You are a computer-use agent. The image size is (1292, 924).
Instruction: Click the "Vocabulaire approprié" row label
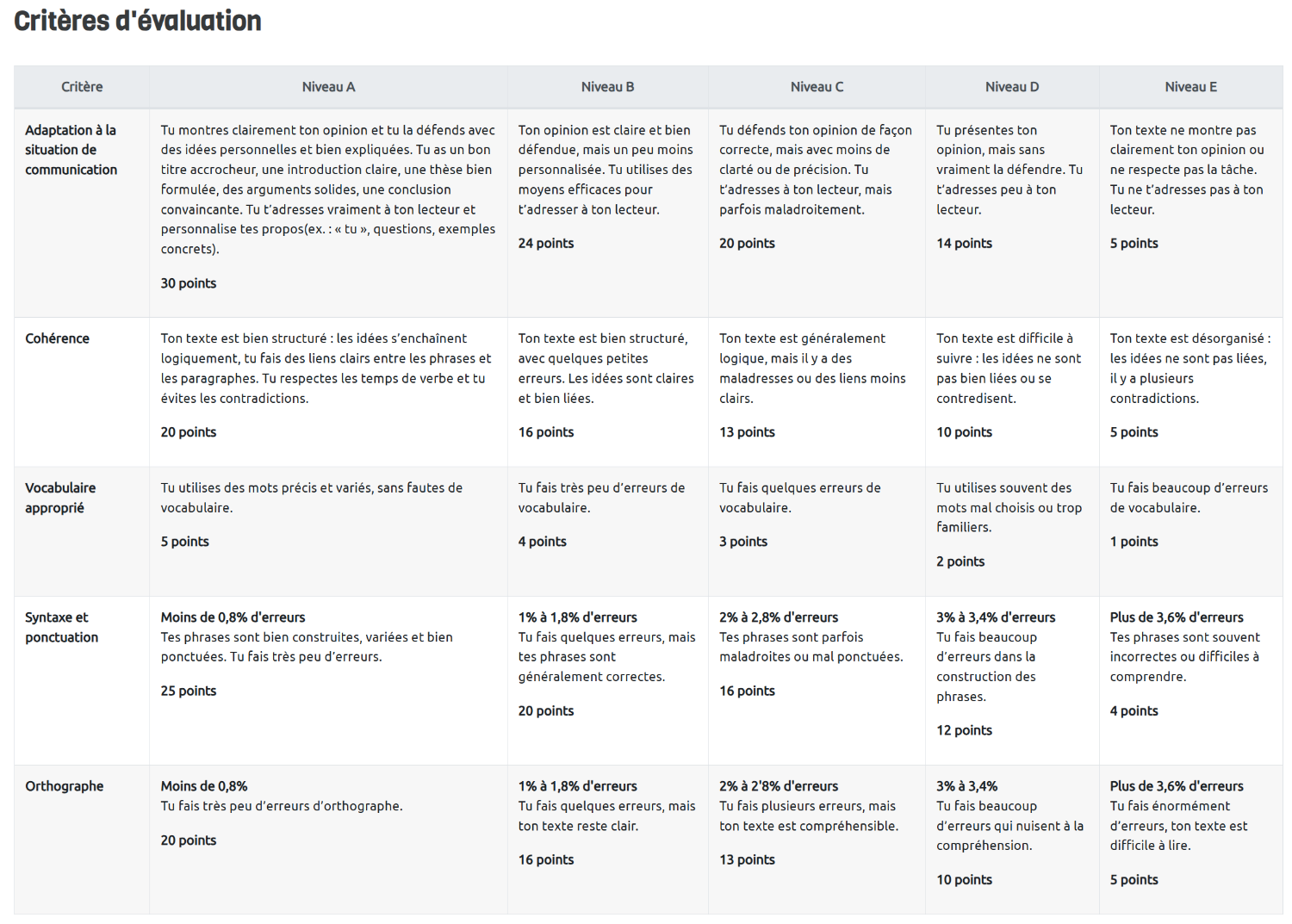pos(60,498)
